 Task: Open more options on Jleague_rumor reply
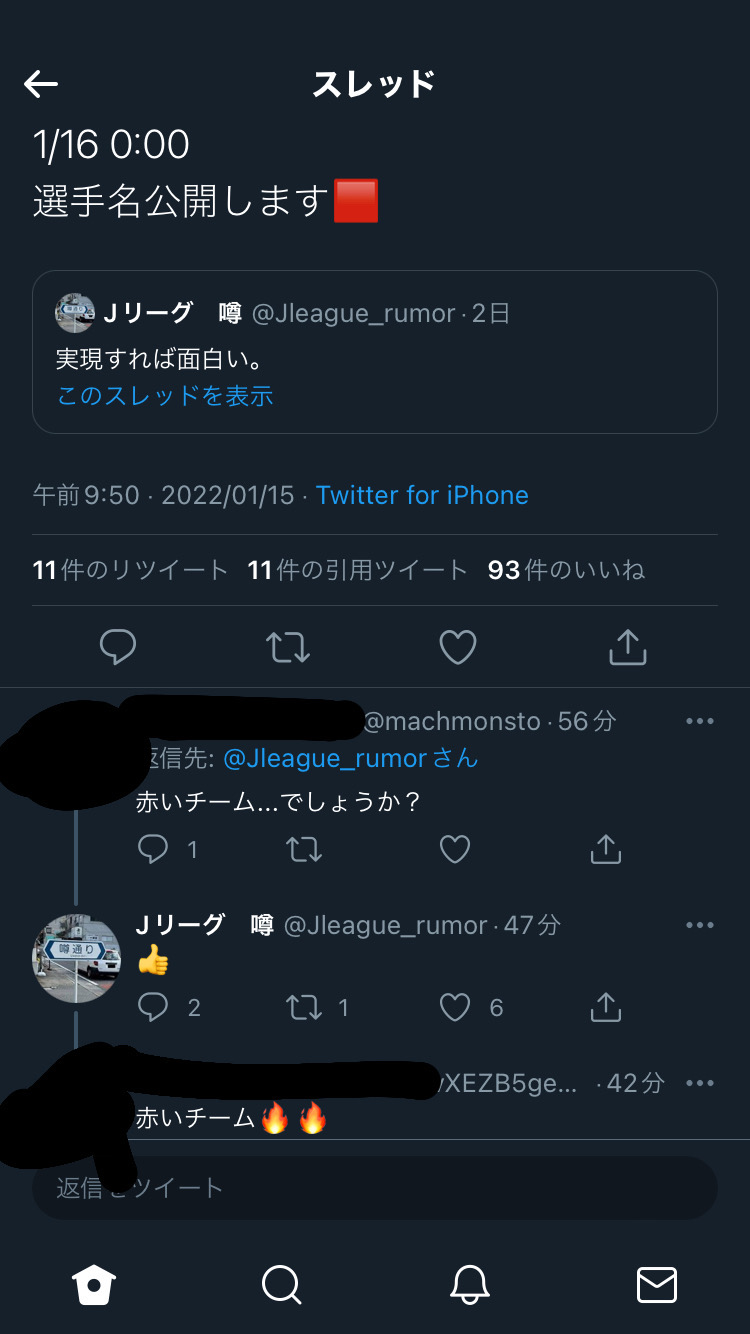coord(700,925)
